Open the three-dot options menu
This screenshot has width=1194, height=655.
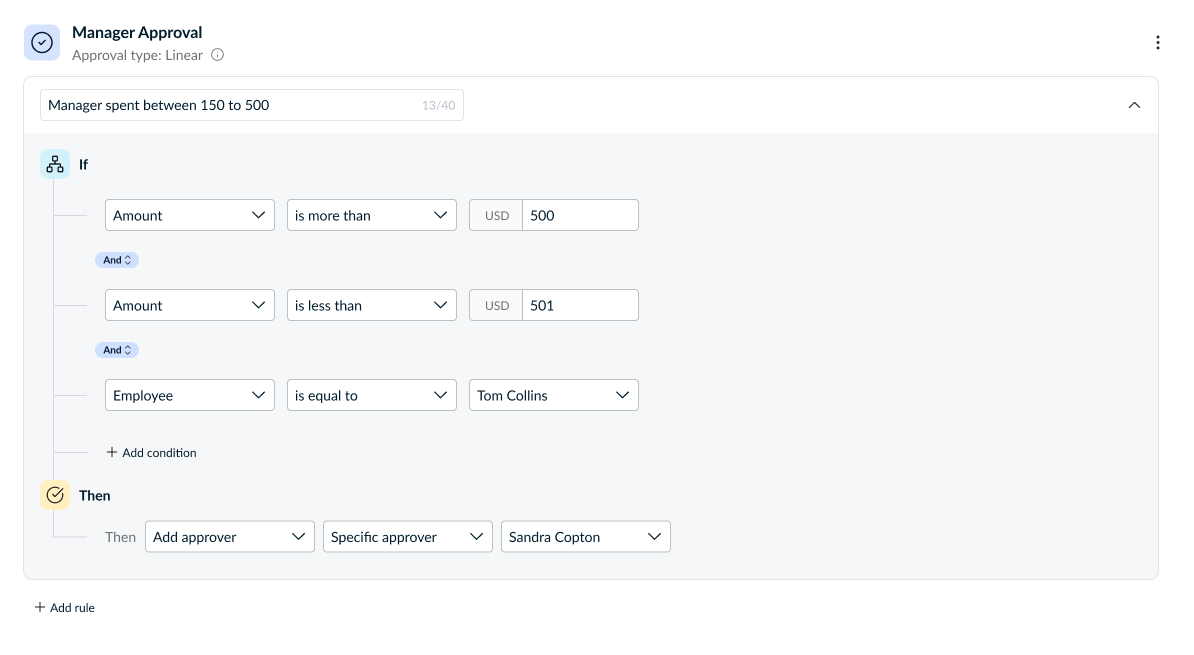pyautogui.click(x=1157, y=42)
